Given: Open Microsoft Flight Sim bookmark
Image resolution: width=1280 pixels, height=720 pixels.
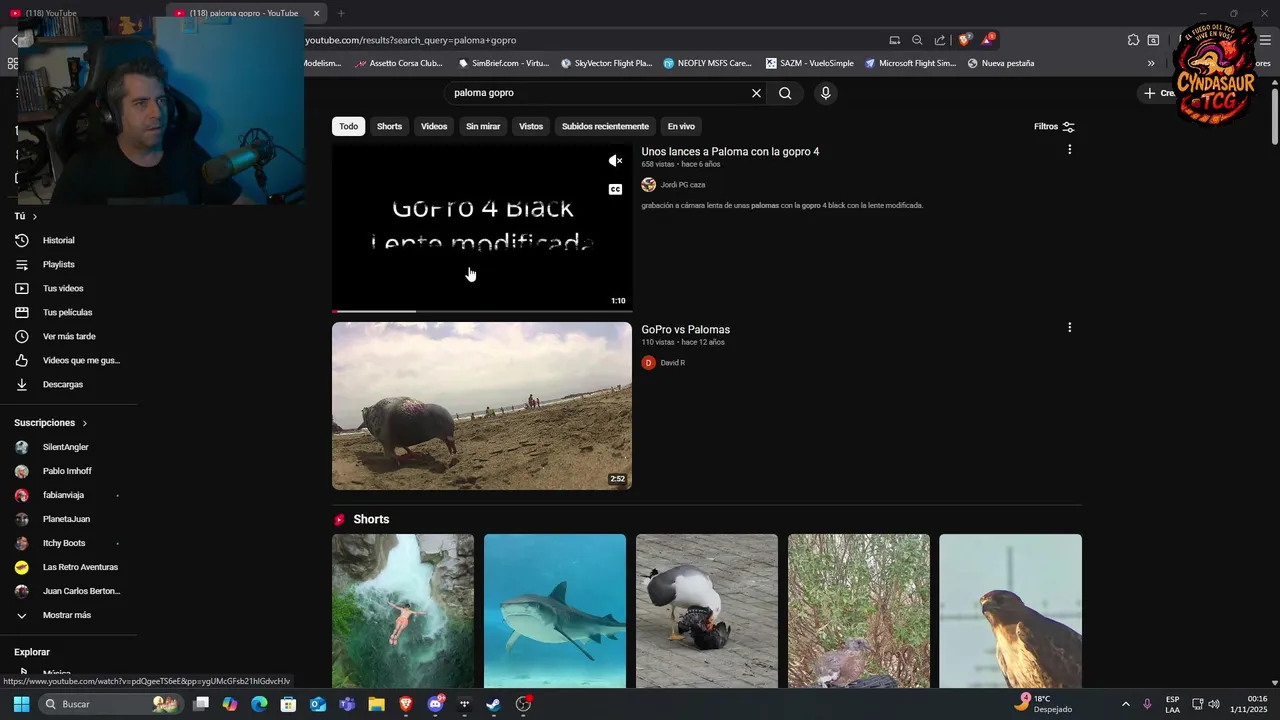Looking at the screenshot, I should coord(911,63).
